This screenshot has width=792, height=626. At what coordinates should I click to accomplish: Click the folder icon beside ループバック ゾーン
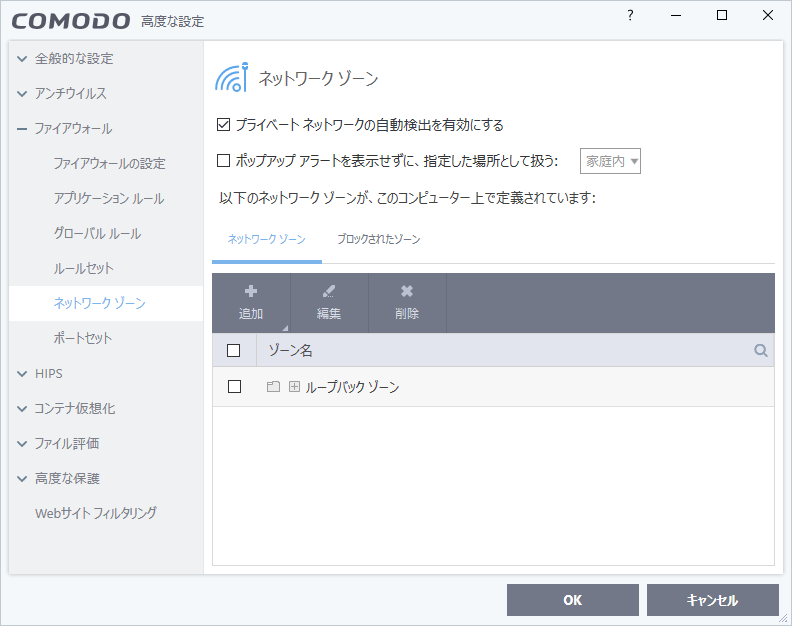(273, 387)
